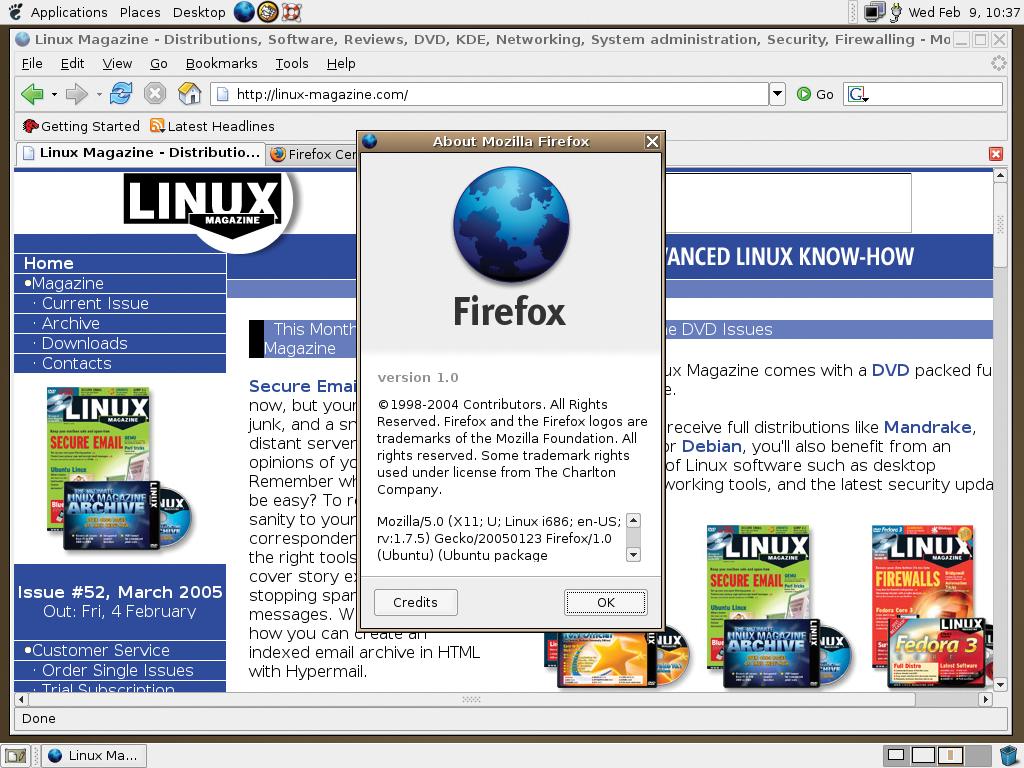Open the Forward button history dropdown arrow
1024x768 pixels.
coord(99,95)
